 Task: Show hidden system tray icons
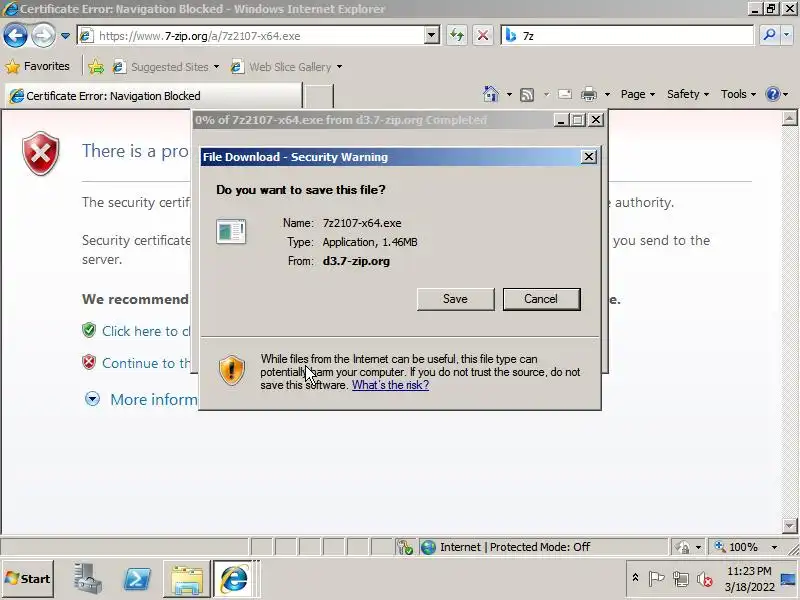635,578
